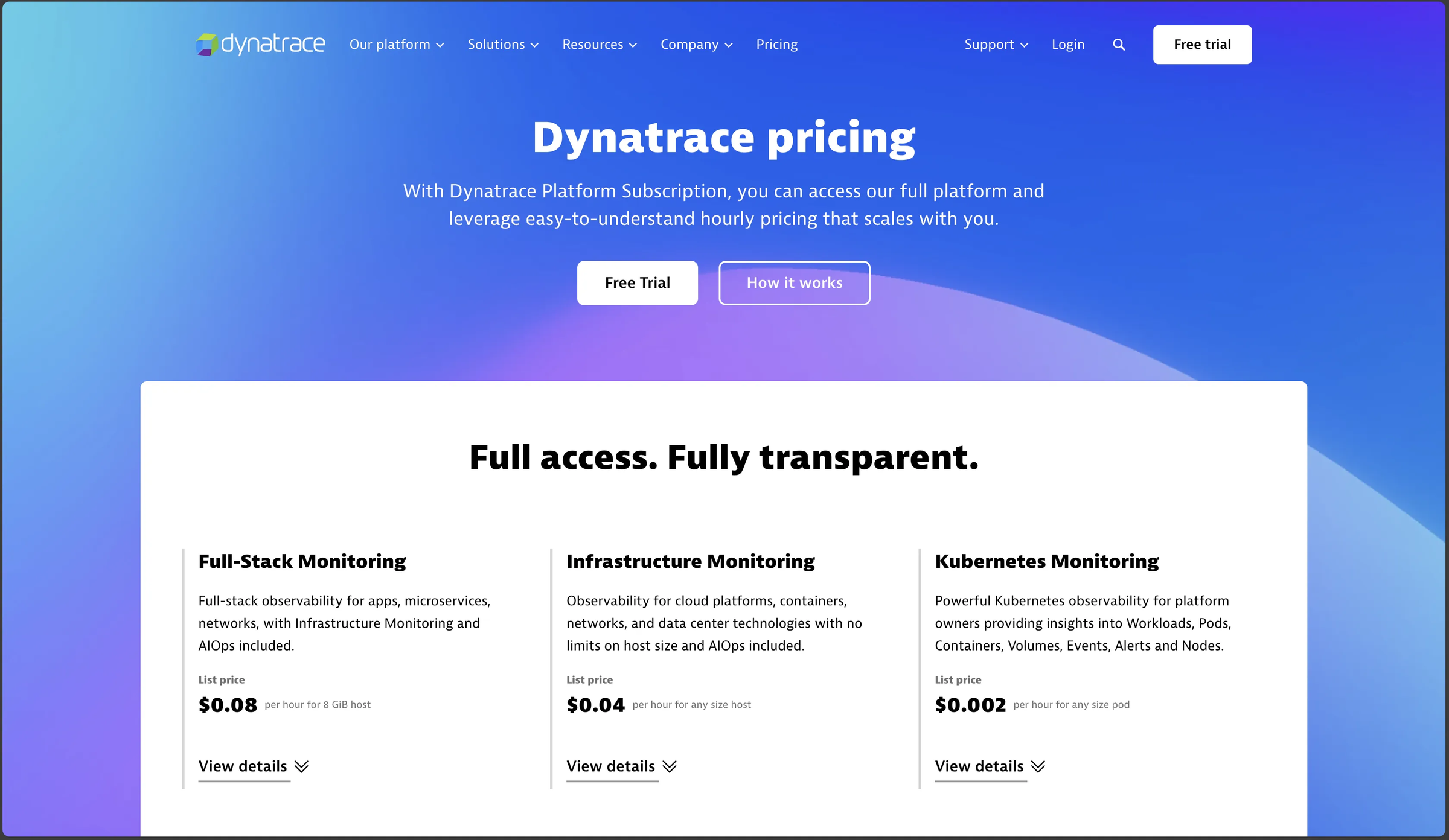
Task: Click the $0.08 list price for Full-Stack Monitoring
Action: [x=228, y=704]
